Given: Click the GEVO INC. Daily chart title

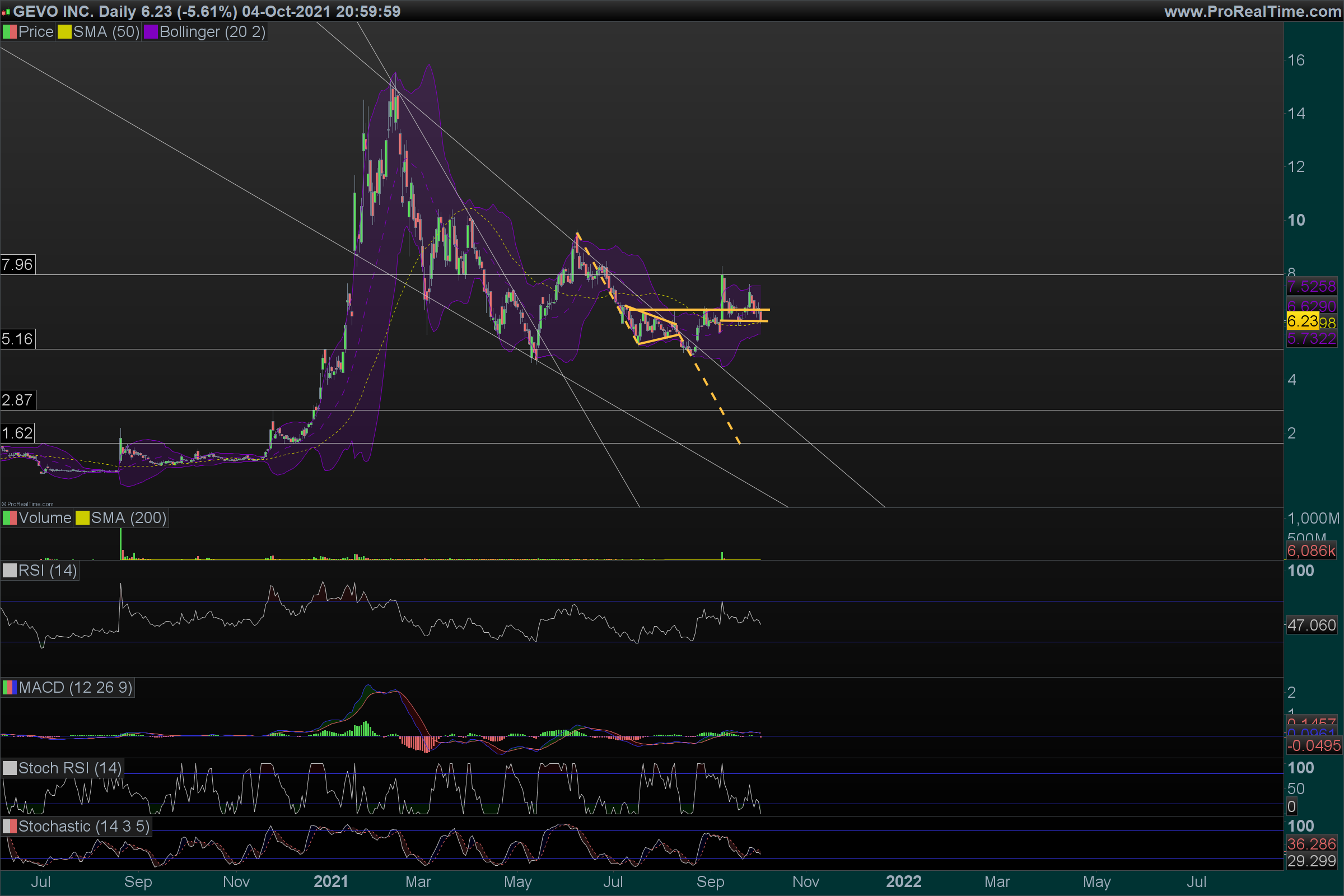Looking at the screenshot, I should [x=74, y=11].
